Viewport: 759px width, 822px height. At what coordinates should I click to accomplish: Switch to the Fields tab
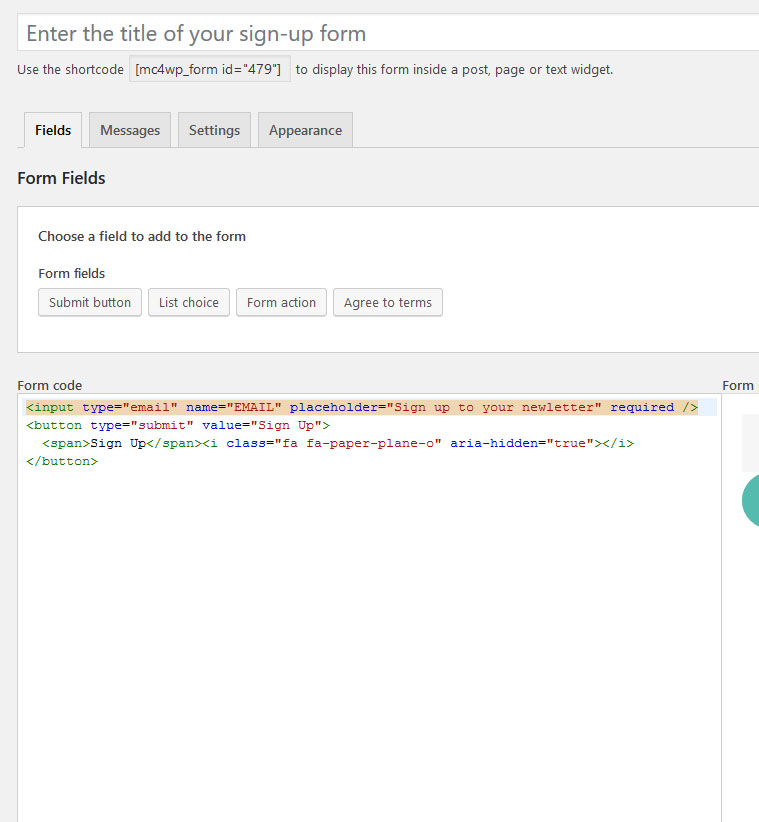53,130
